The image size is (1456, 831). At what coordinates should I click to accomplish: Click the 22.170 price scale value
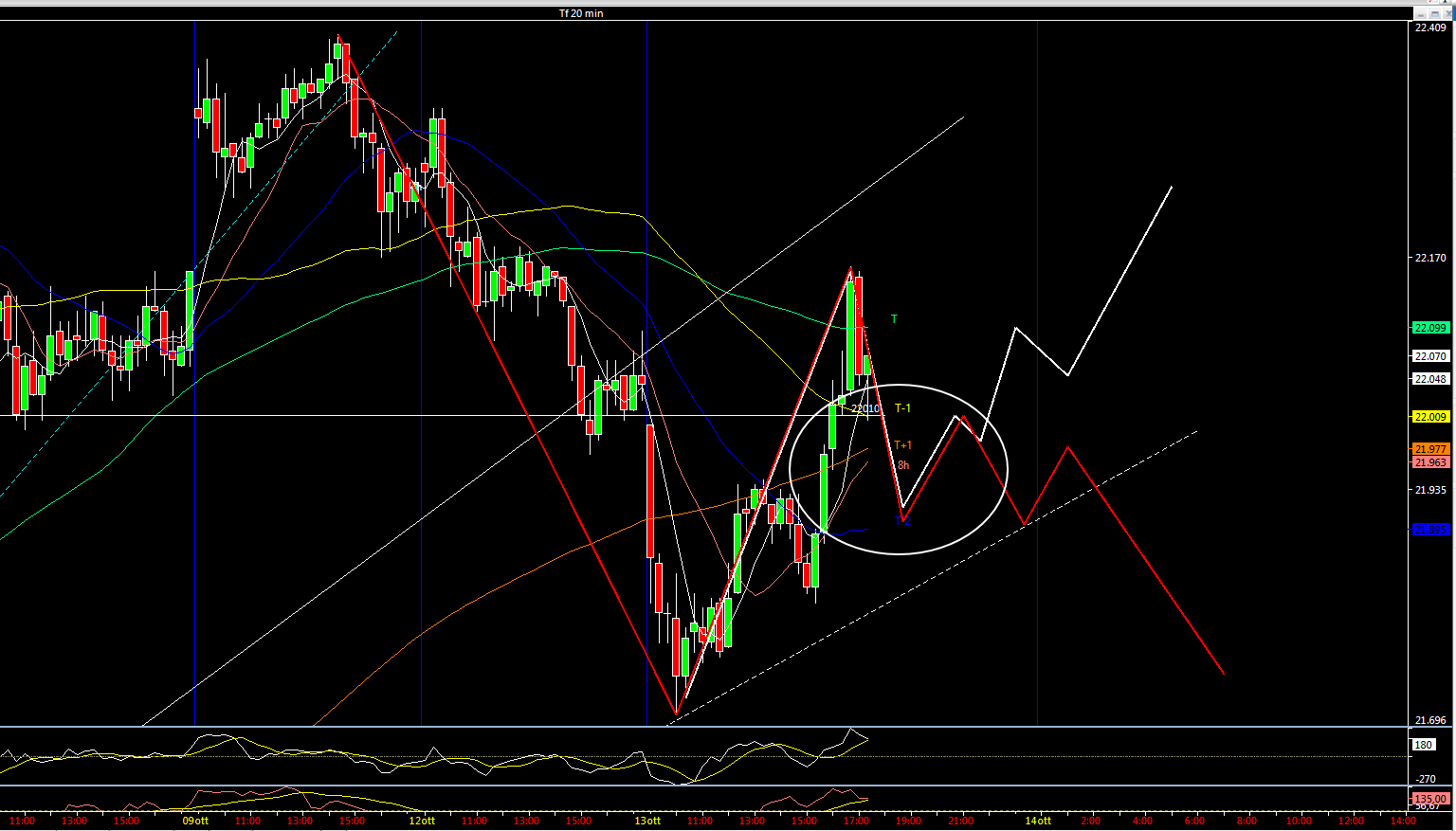(x=1430, y=258)
